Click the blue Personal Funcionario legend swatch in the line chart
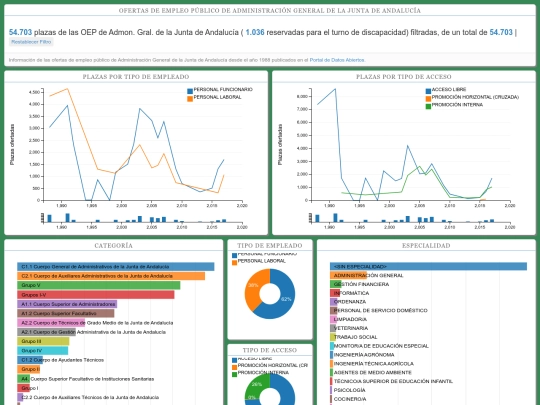Screen dimensions: 540x405 click(190, 91)
